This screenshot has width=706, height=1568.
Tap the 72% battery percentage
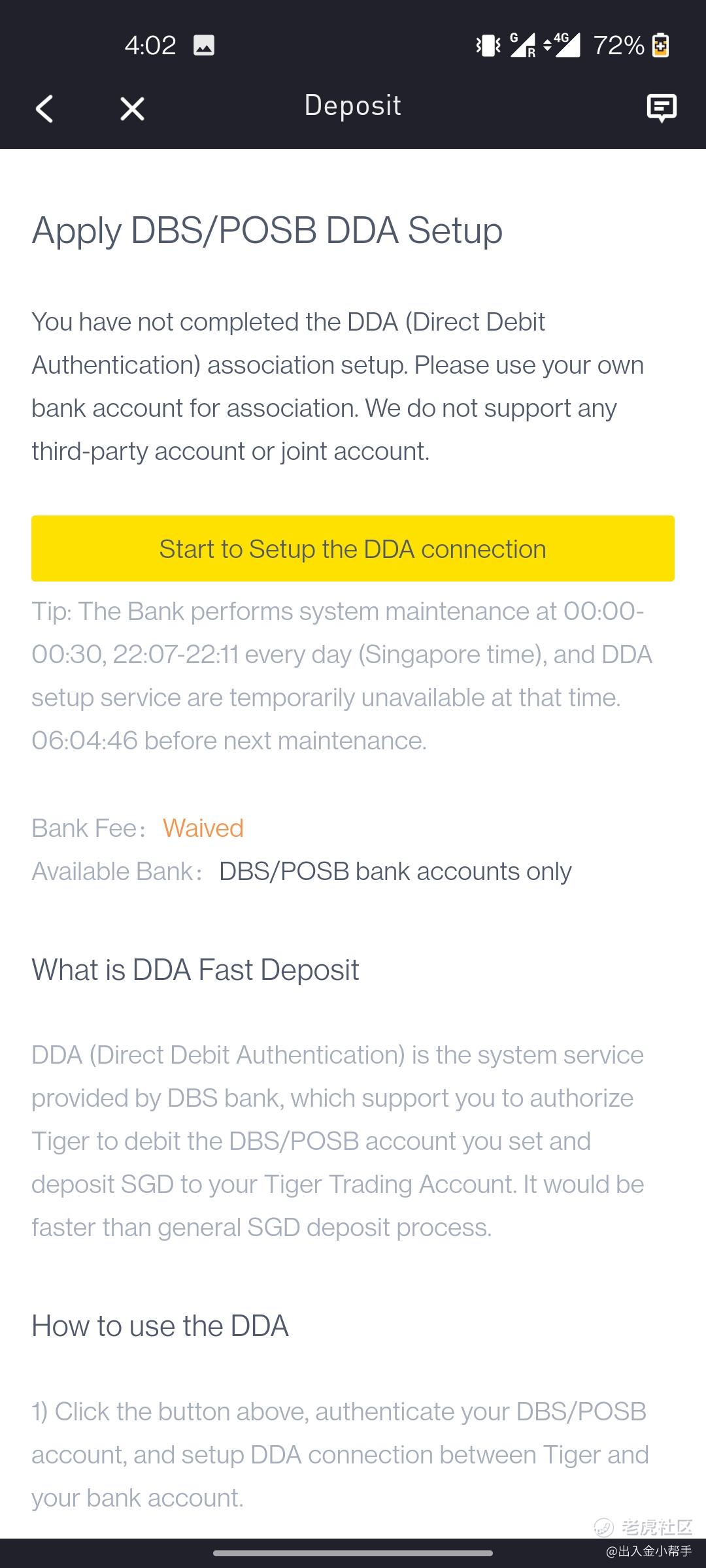618,46
